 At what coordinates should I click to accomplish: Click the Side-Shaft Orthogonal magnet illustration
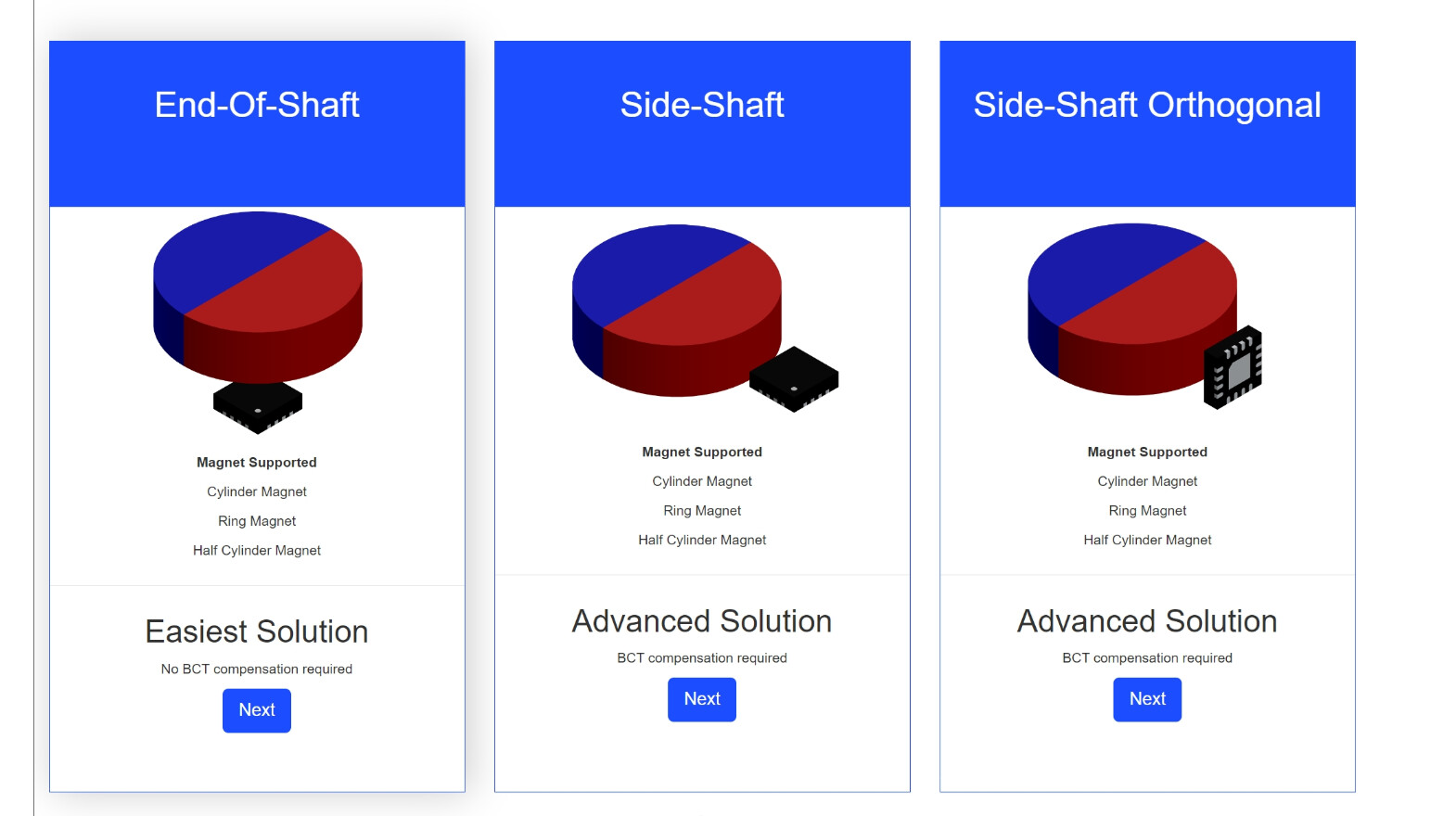(x=1131, y=308)
